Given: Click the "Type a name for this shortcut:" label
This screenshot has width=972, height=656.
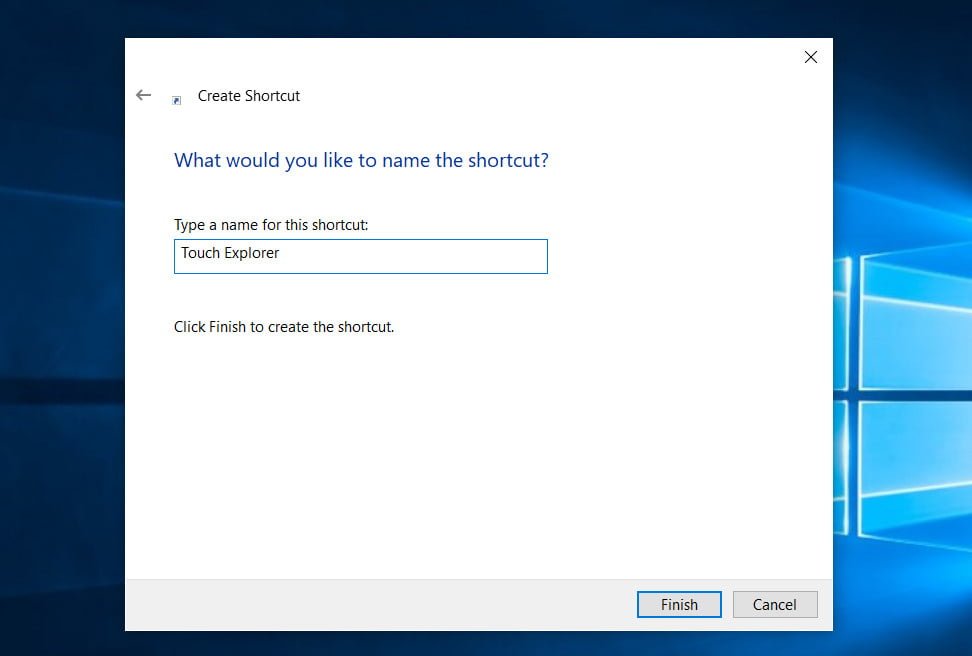Looking at the screenshot, I should (x=271, y=225).
